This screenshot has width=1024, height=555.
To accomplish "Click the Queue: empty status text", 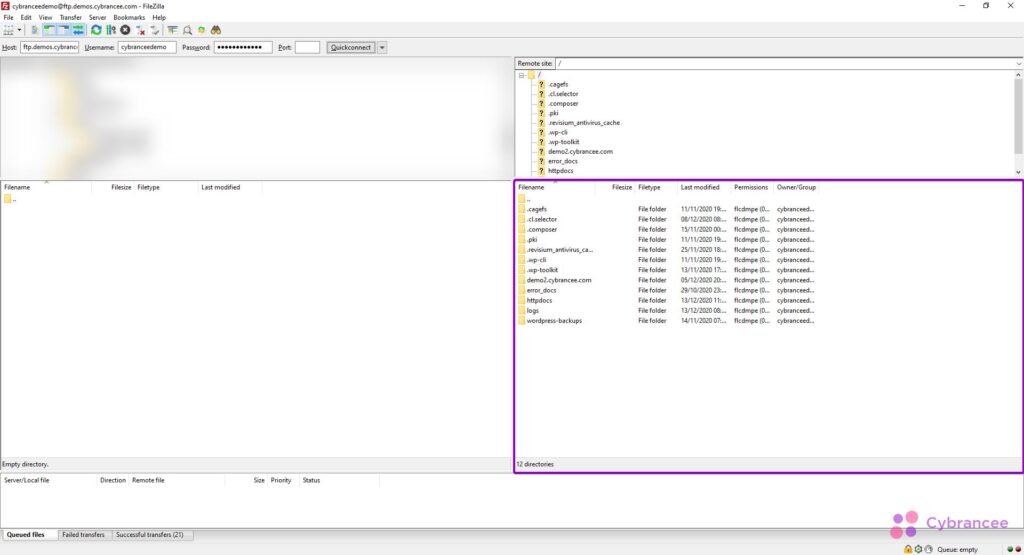I will (x=957, y=550).
